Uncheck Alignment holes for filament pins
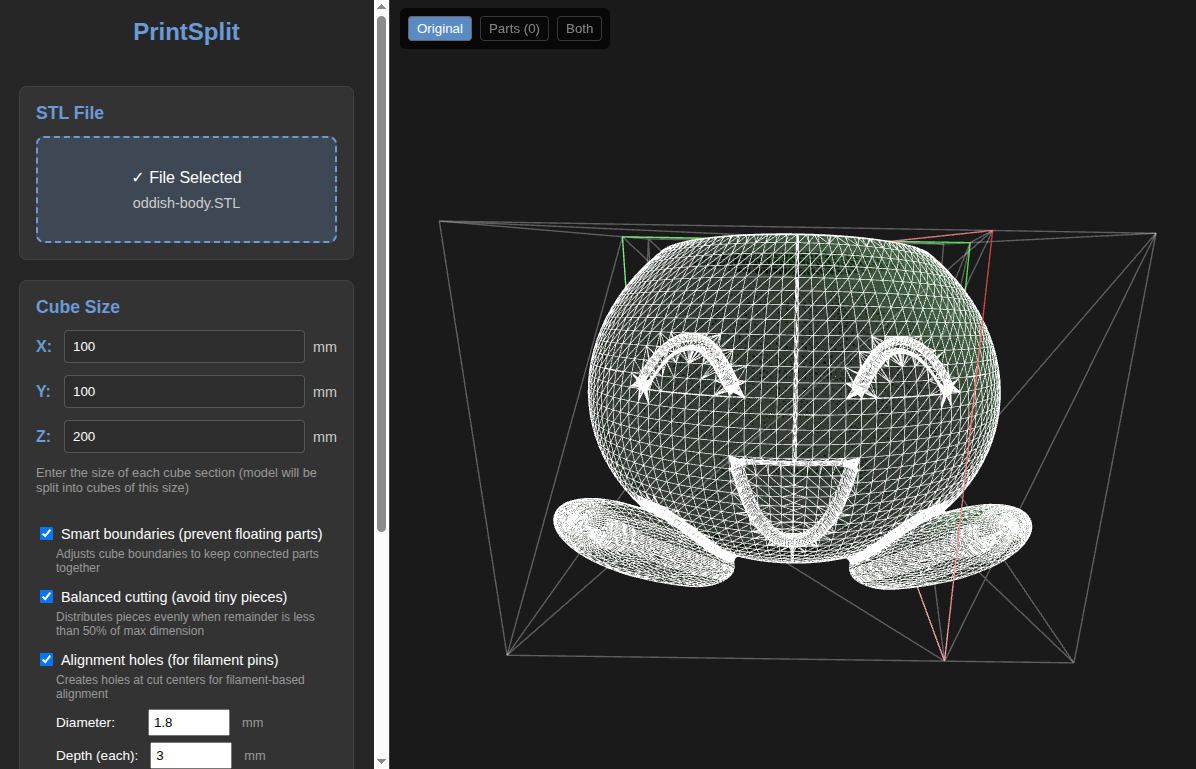Screen dimensions: 1196x769 pyautogui.click(x=47, y=660)
